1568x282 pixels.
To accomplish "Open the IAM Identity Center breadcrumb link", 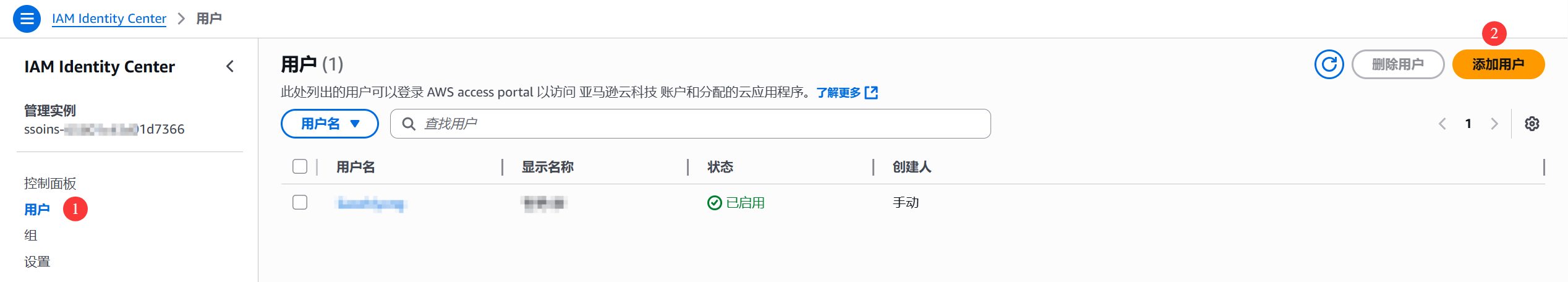I will 109,19.
